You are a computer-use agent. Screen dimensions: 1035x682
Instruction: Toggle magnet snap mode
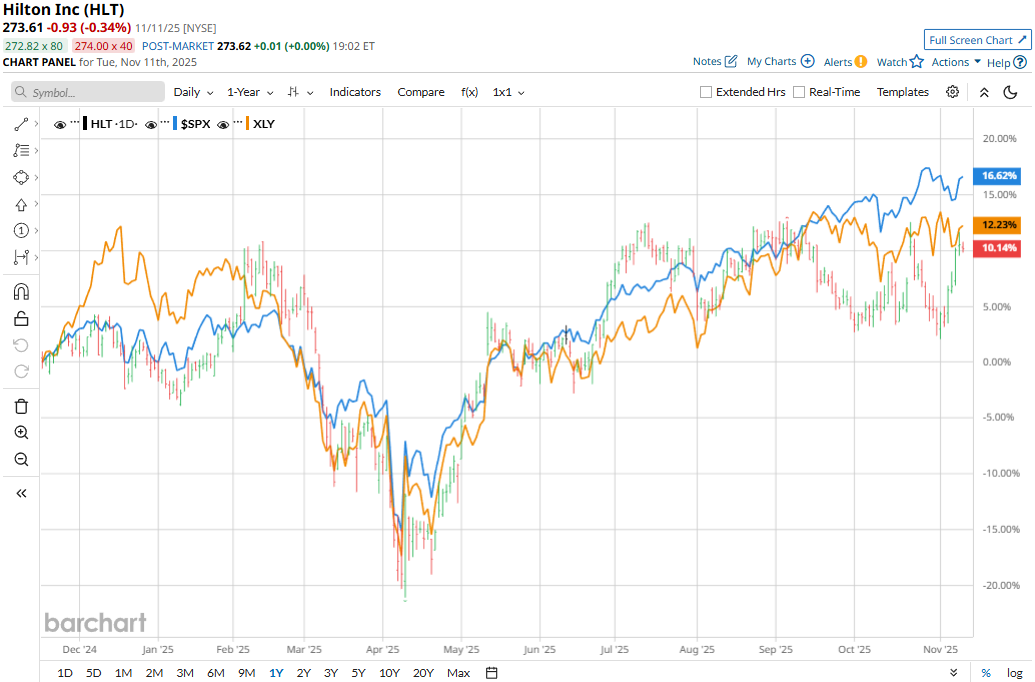pyautogui.click(x=21, y=292)
